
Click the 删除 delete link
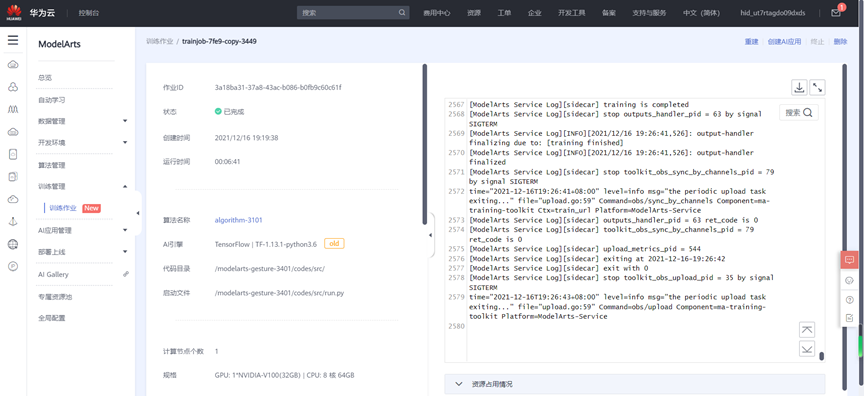[840, 42]
